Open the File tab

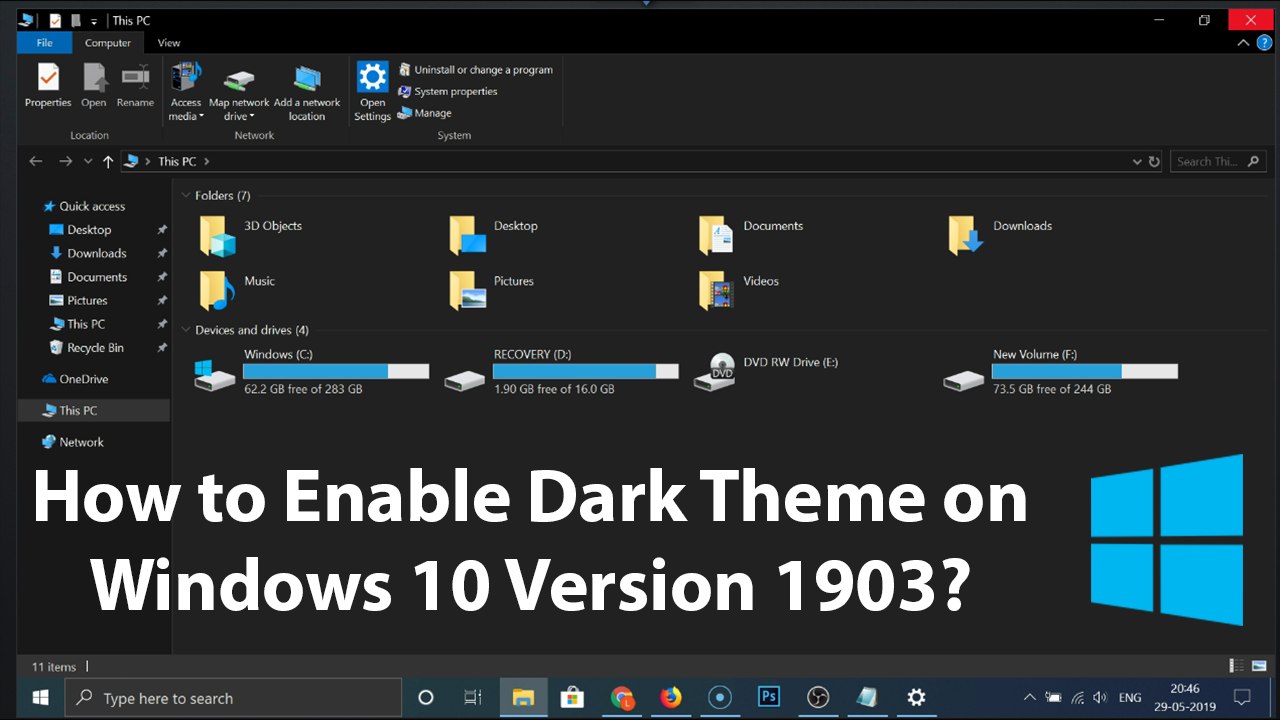pyautogui.click(x=45, y=43)
